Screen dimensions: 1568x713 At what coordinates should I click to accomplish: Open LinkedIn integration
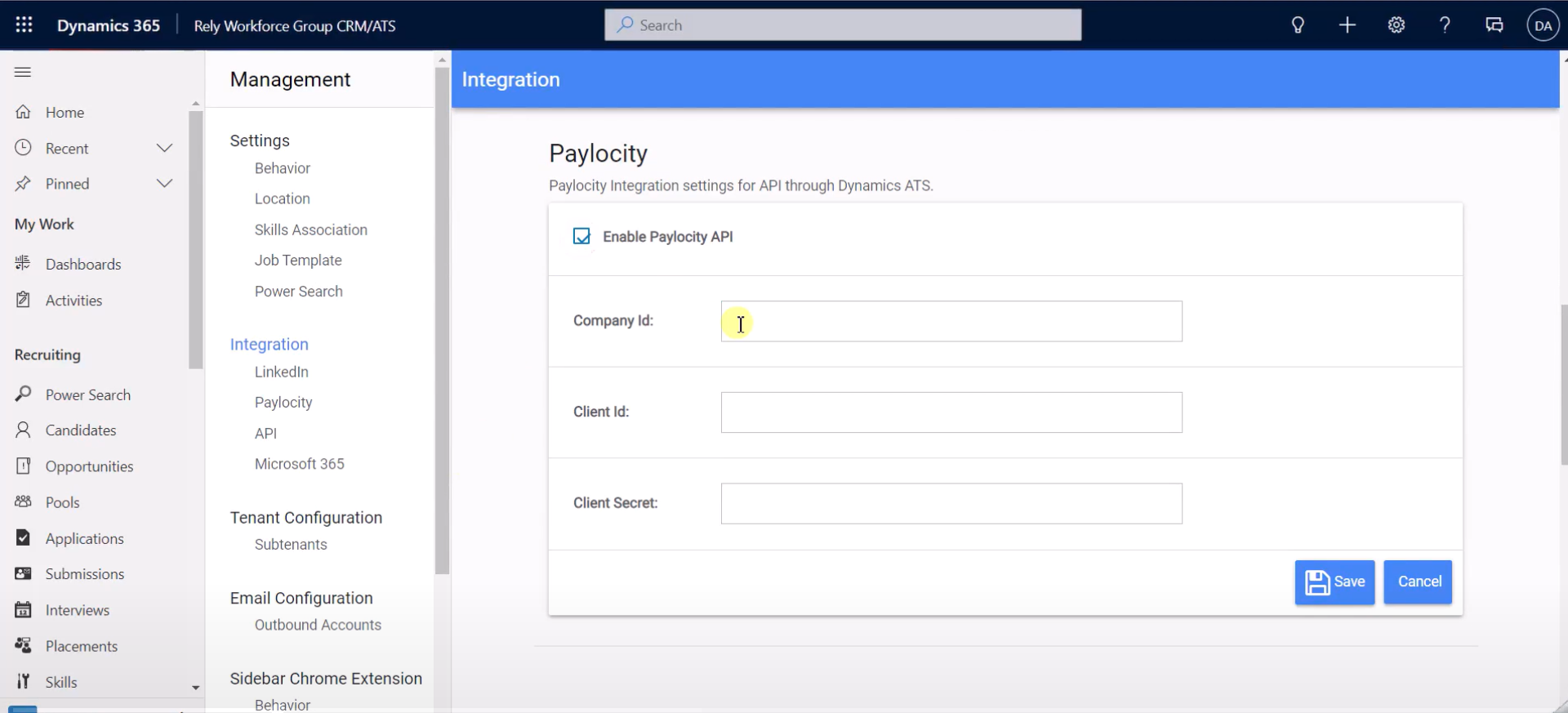click(281, 372)
